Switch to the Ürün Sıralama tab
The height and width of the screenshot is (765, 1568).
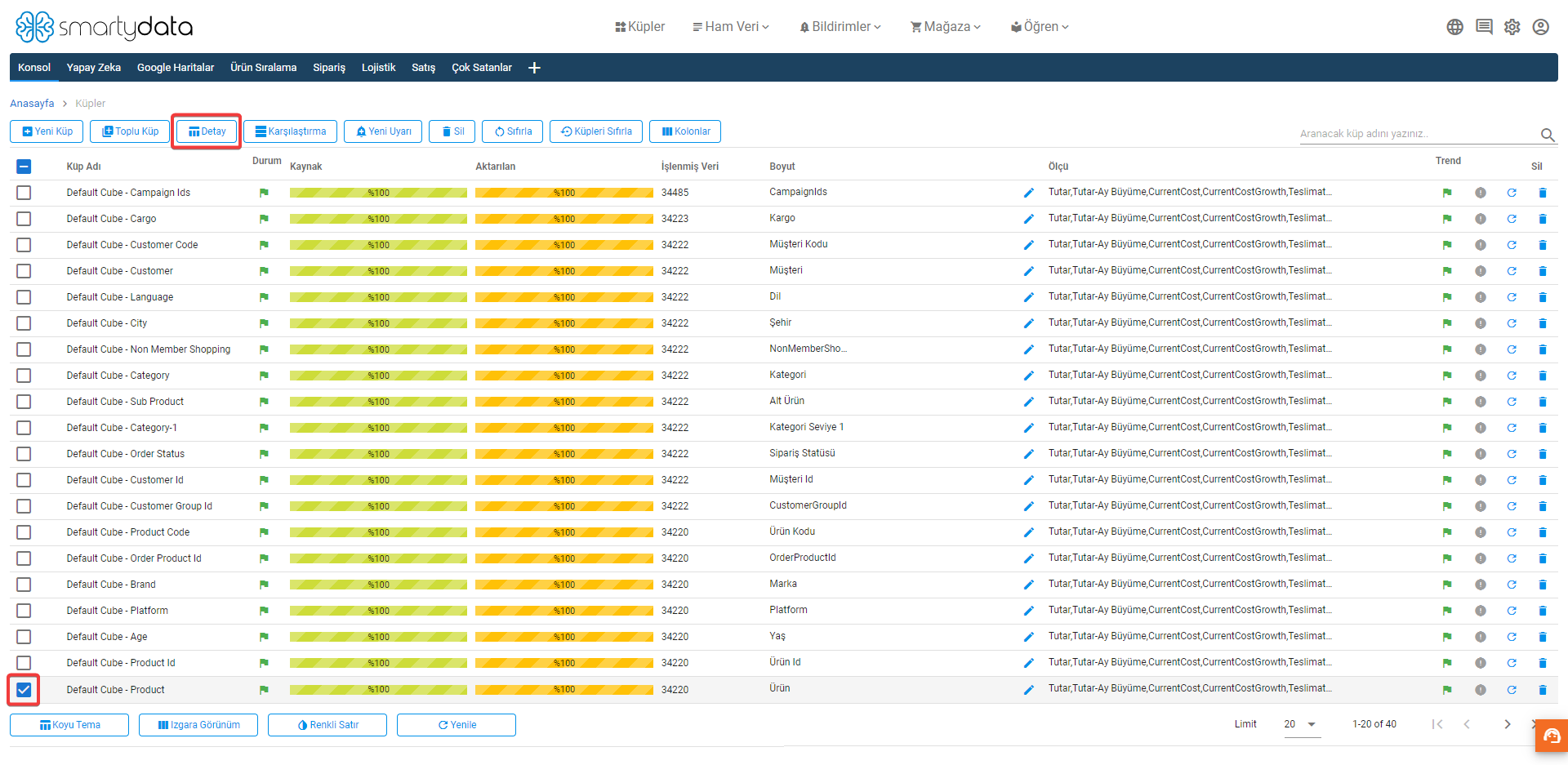(263, 68)
